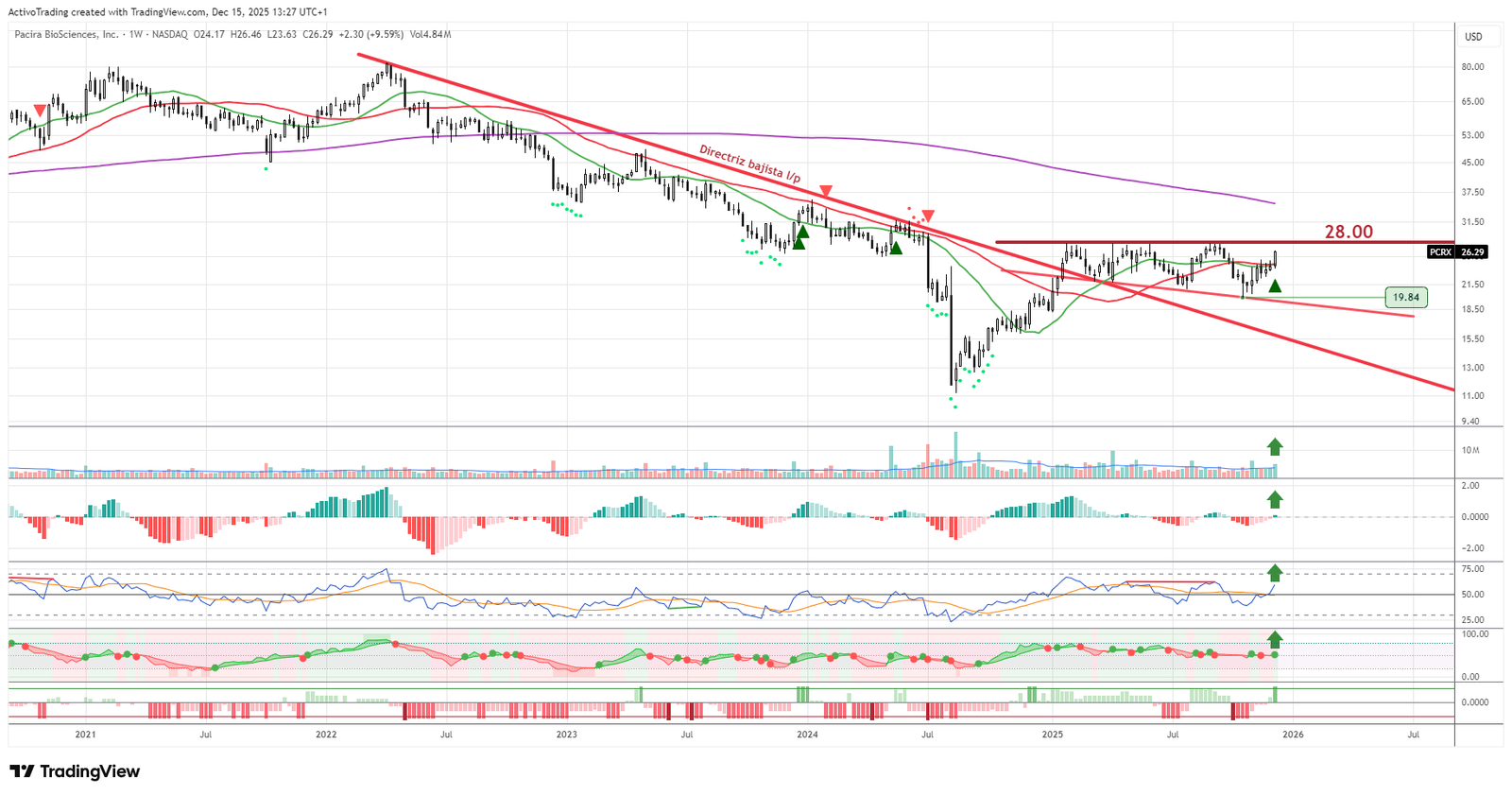Click the 28.00 resistance level text
This screenshot has height=796, width=1512.
(x=1348, y=232)
